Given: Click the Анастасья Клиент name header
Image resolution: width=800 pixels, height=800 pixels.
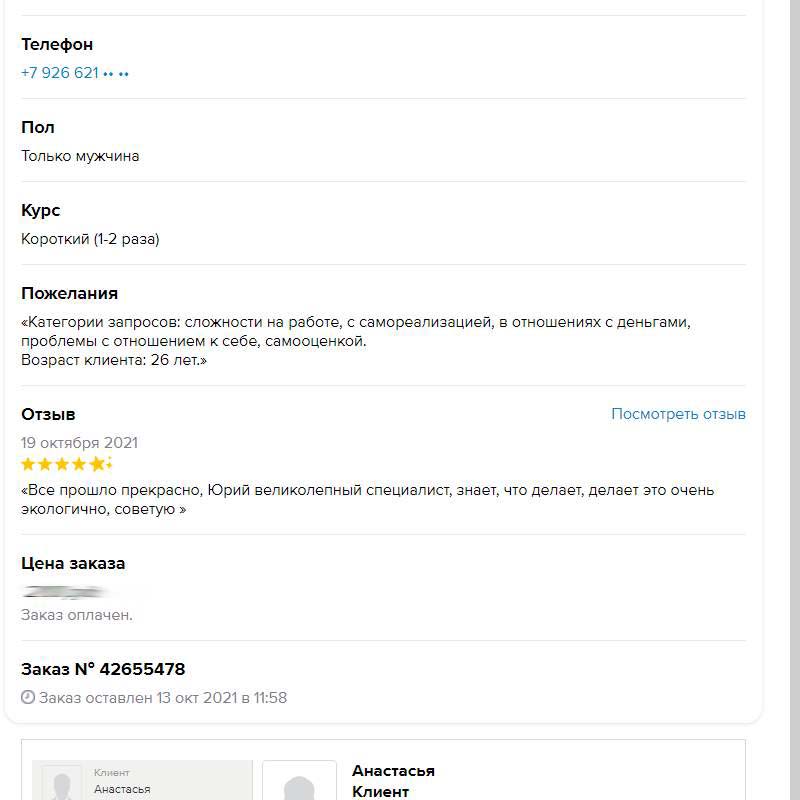Looking at the screenshot, I should (393, 781).
